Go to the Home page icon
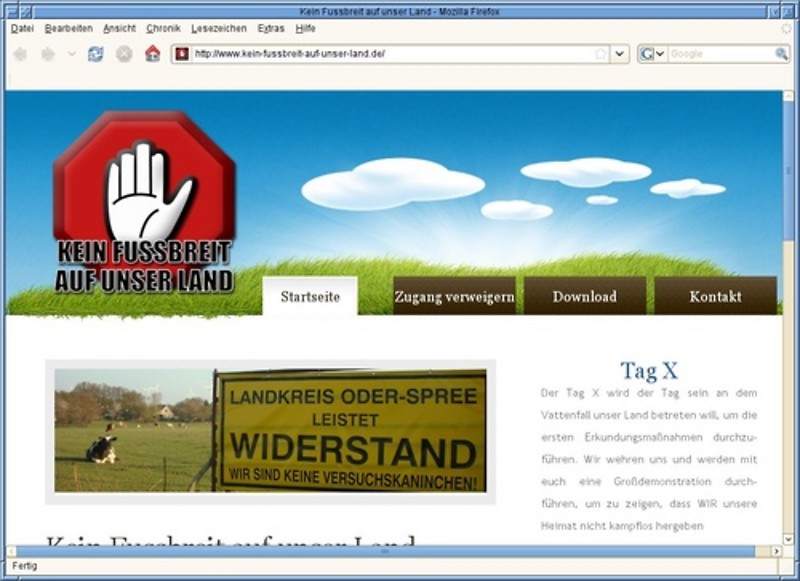Image resolution: width=800 pixels, height=581 pixels. 153,54
